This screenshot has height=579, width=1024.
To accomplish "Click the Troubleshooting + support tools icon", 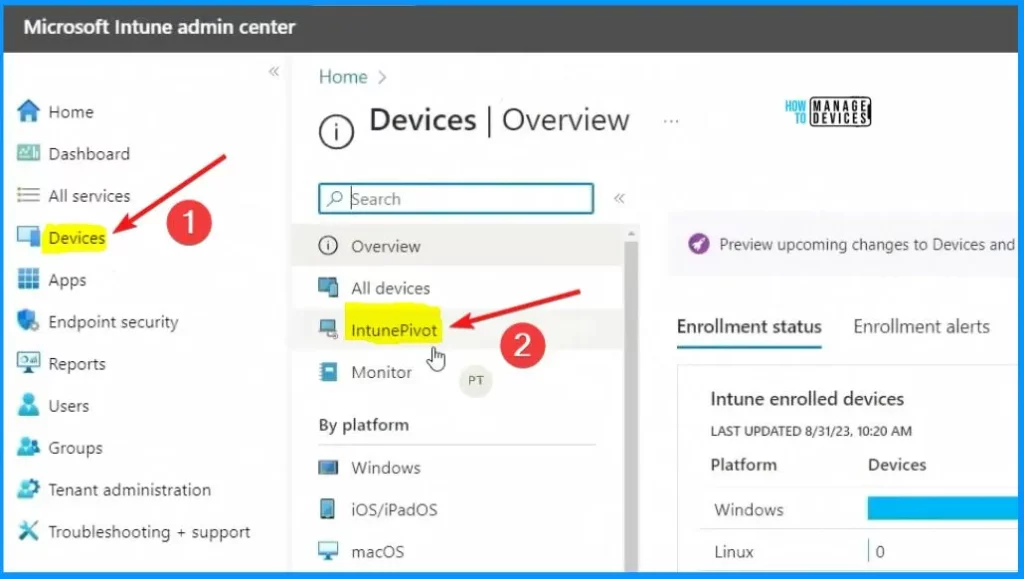I will 28,531.
